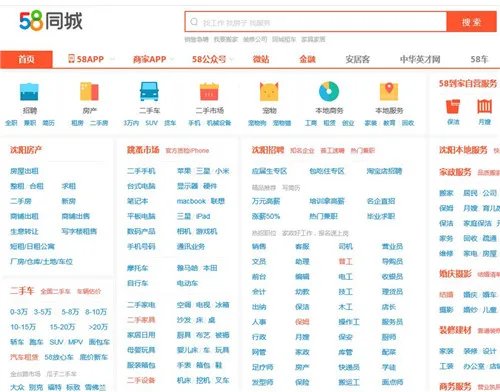Image resolution: width=500 pixels, height=392 pixels.
Task: Click the 58同城 logo
Action: [x=51, y=21]
